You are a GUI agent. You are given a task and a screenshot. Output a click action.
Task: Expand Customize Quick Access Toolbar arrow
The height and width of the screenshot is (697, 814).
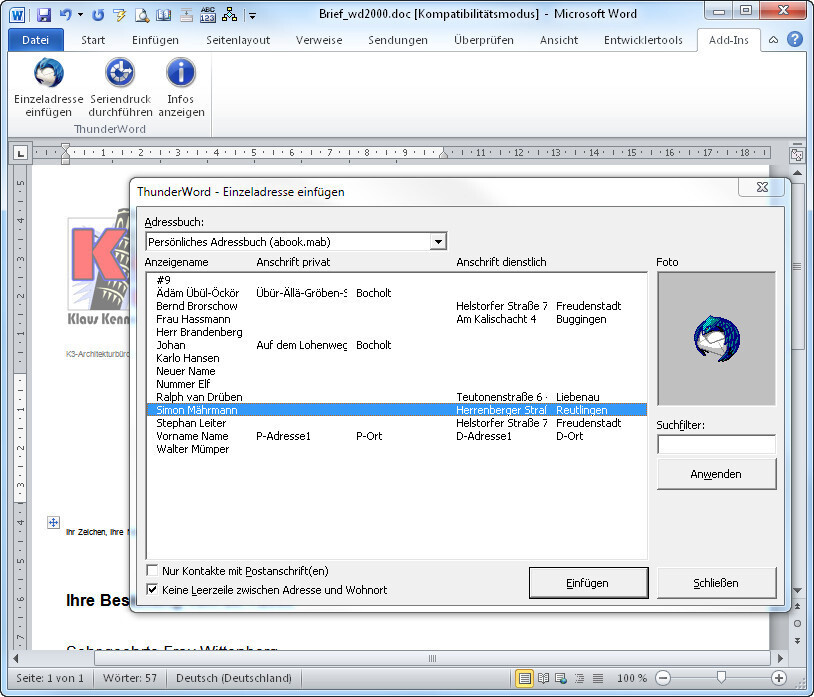click(x=252, y=16)
